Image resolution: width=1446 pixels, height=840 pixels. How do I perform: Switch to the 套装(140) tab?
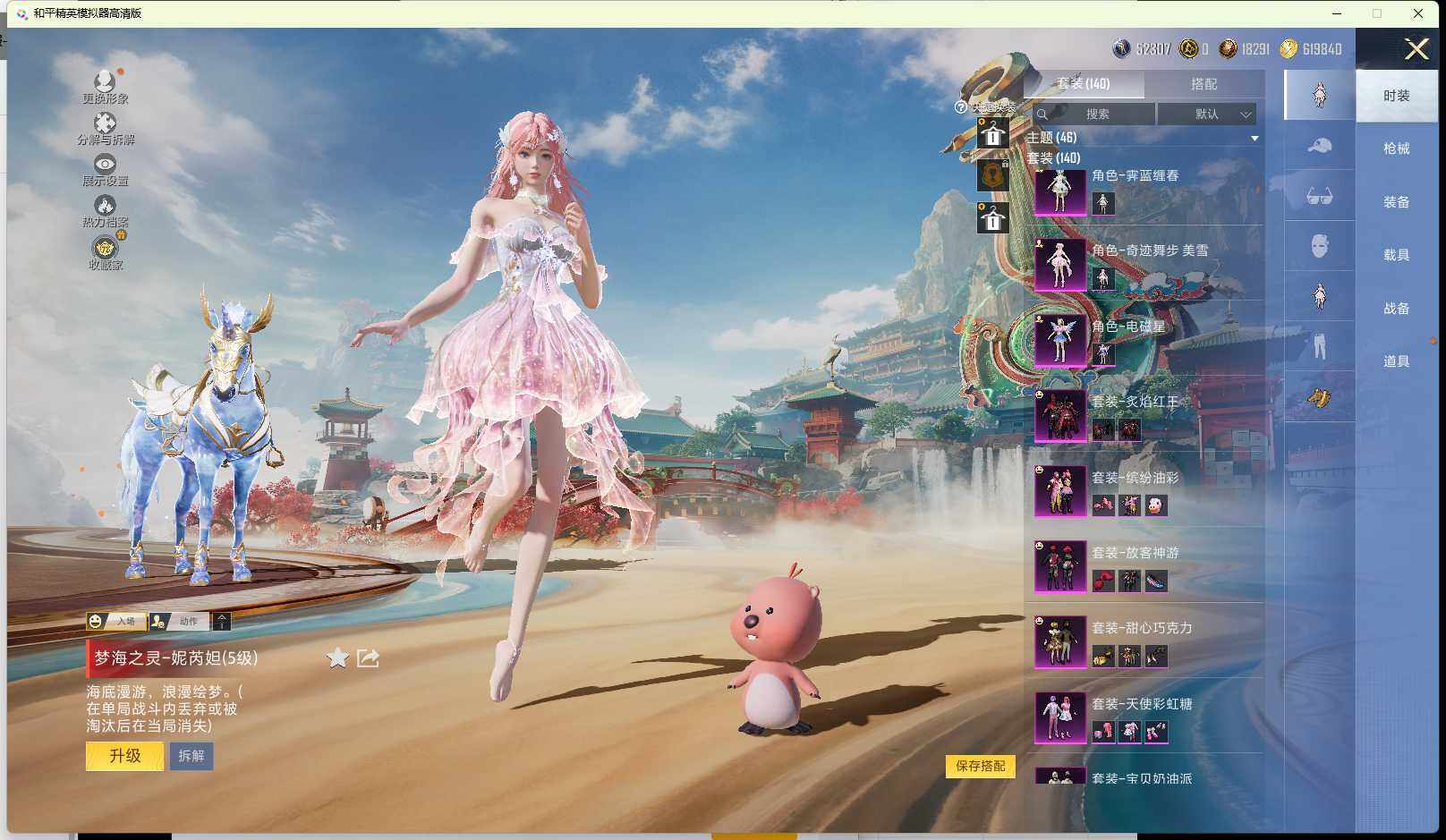coord(1084,84)
